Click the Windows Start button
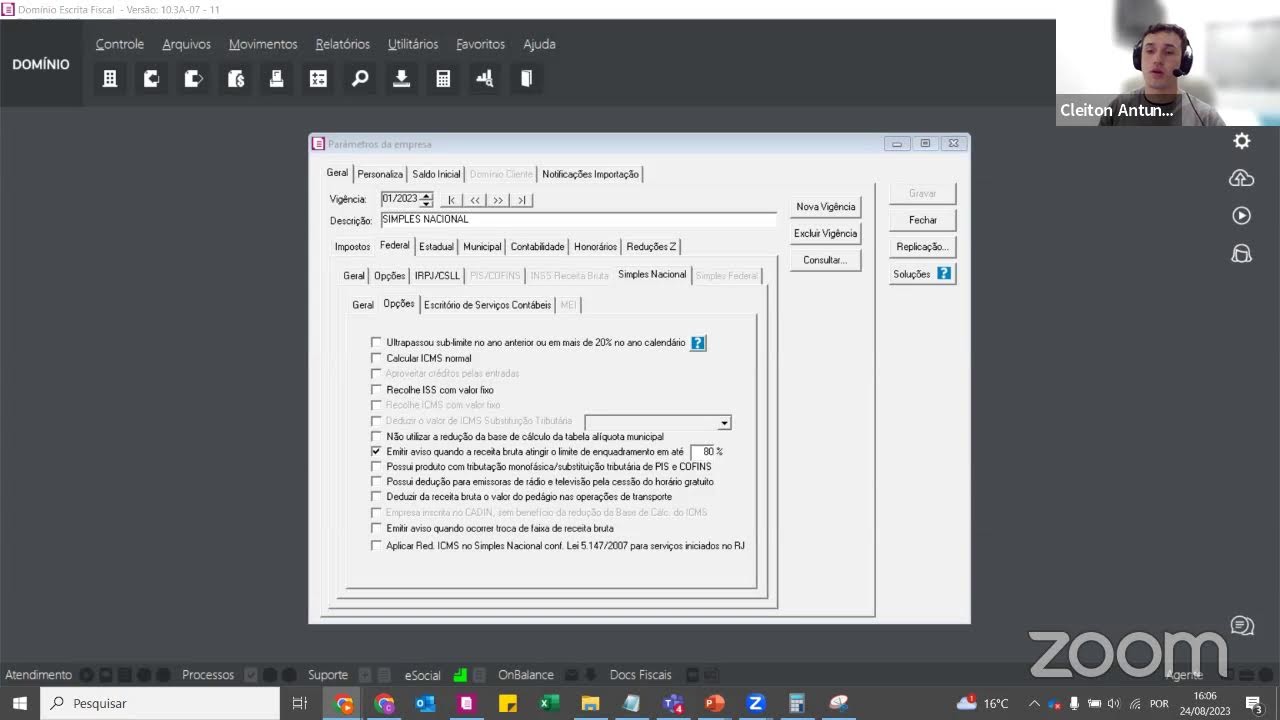 tap(20, 703)
